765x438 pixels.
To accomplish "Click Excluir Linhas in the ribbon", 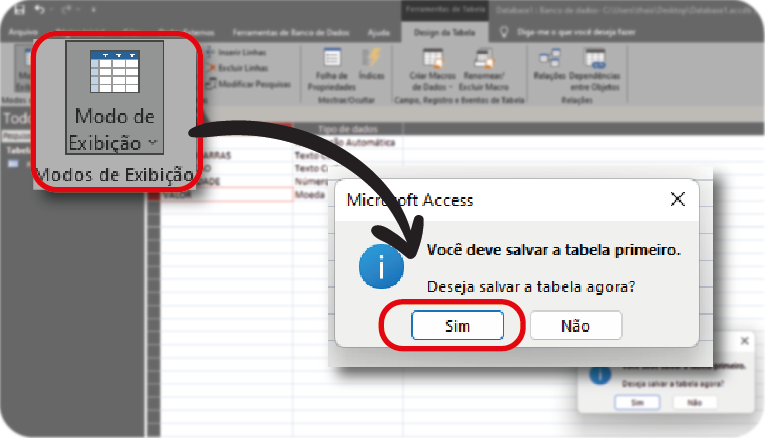I will coord(238,68).
